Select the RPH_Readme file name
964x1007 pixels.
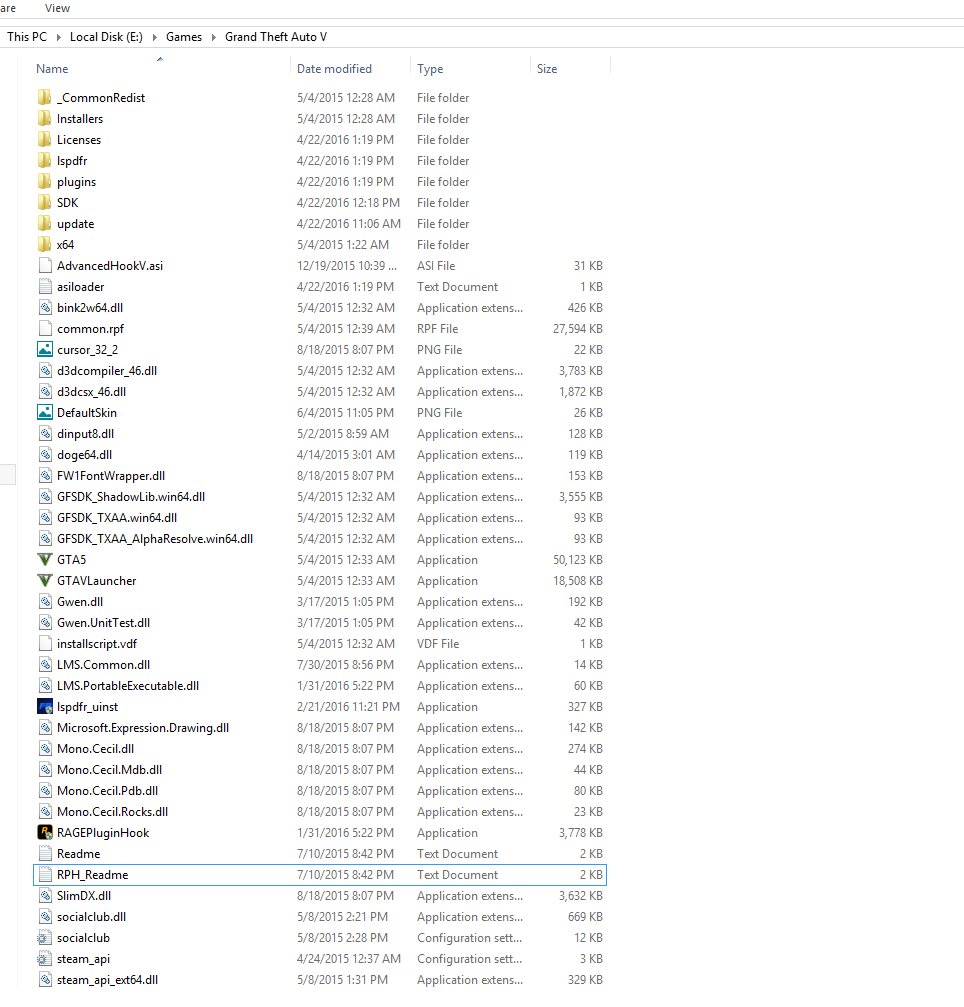click(x=92, y=875)
